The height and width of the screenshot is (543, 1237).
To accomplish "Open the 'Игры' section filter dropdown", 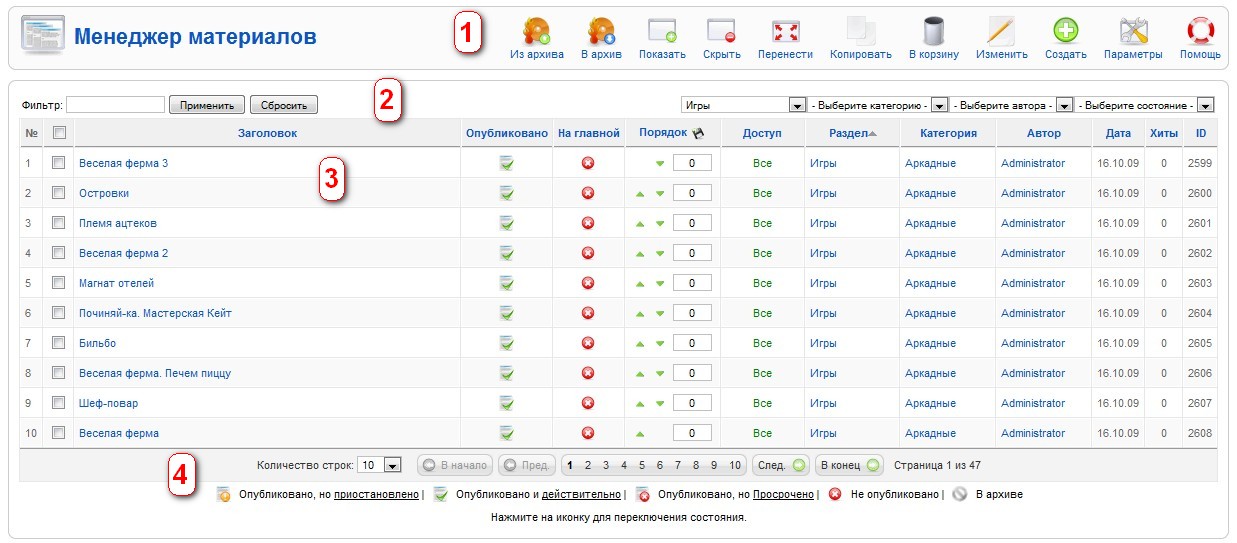I will click(797, 105).
